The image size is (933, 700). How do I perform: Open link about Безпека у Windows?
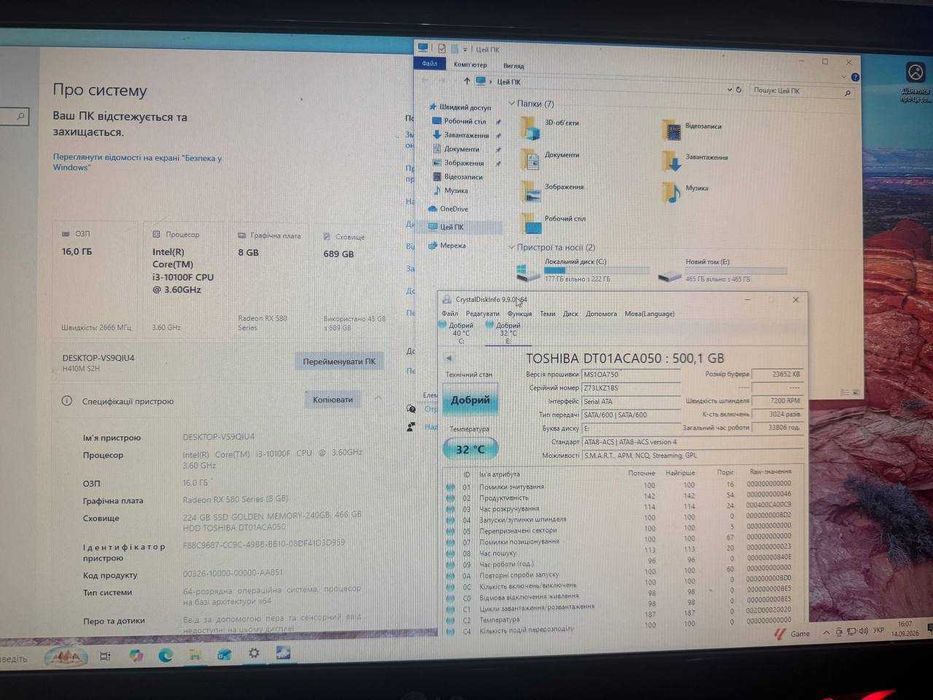click(137, 162)
